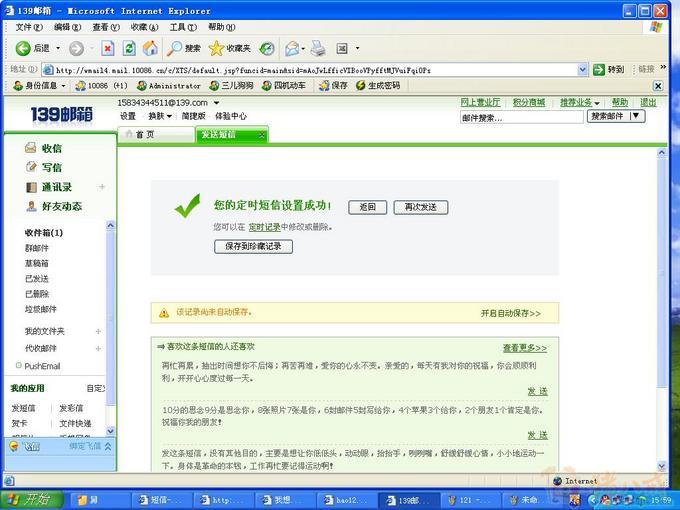The height and width of the screenshot is (510, 680).
Task: Click the Print toolbar icon
Action: 318,48
